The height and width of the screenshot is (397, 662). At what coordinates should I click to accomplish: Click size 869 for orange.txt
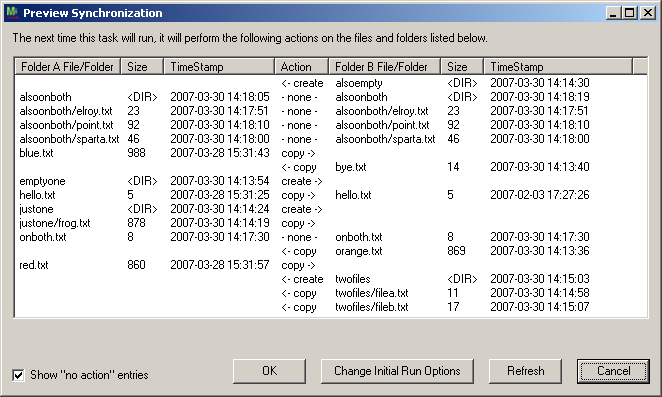tap(456, 251)
